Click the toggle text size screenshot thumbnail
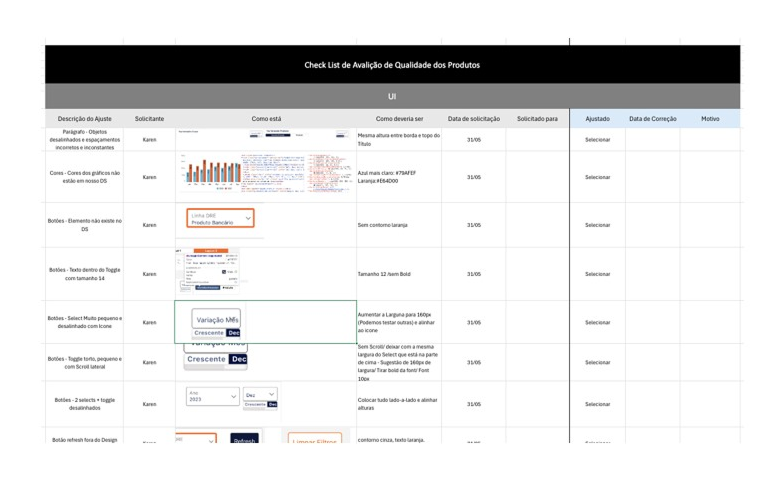Image resolution: width=772 pixels, height=503 pixels. click(210, 270)
